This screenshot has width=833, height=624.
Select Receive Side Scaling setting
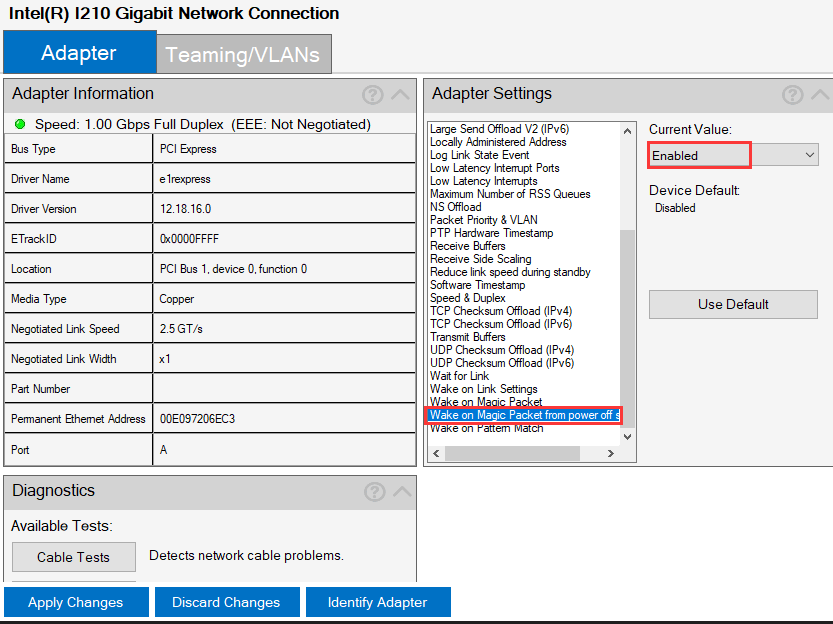click(x=480, y=259)
